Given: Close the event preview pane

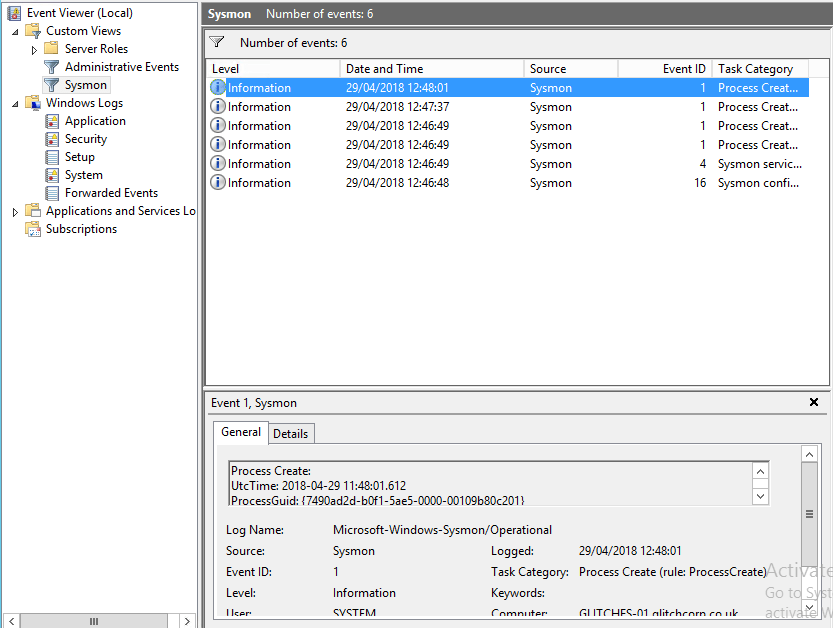Looking at the screenshot, I should [814, 402].
